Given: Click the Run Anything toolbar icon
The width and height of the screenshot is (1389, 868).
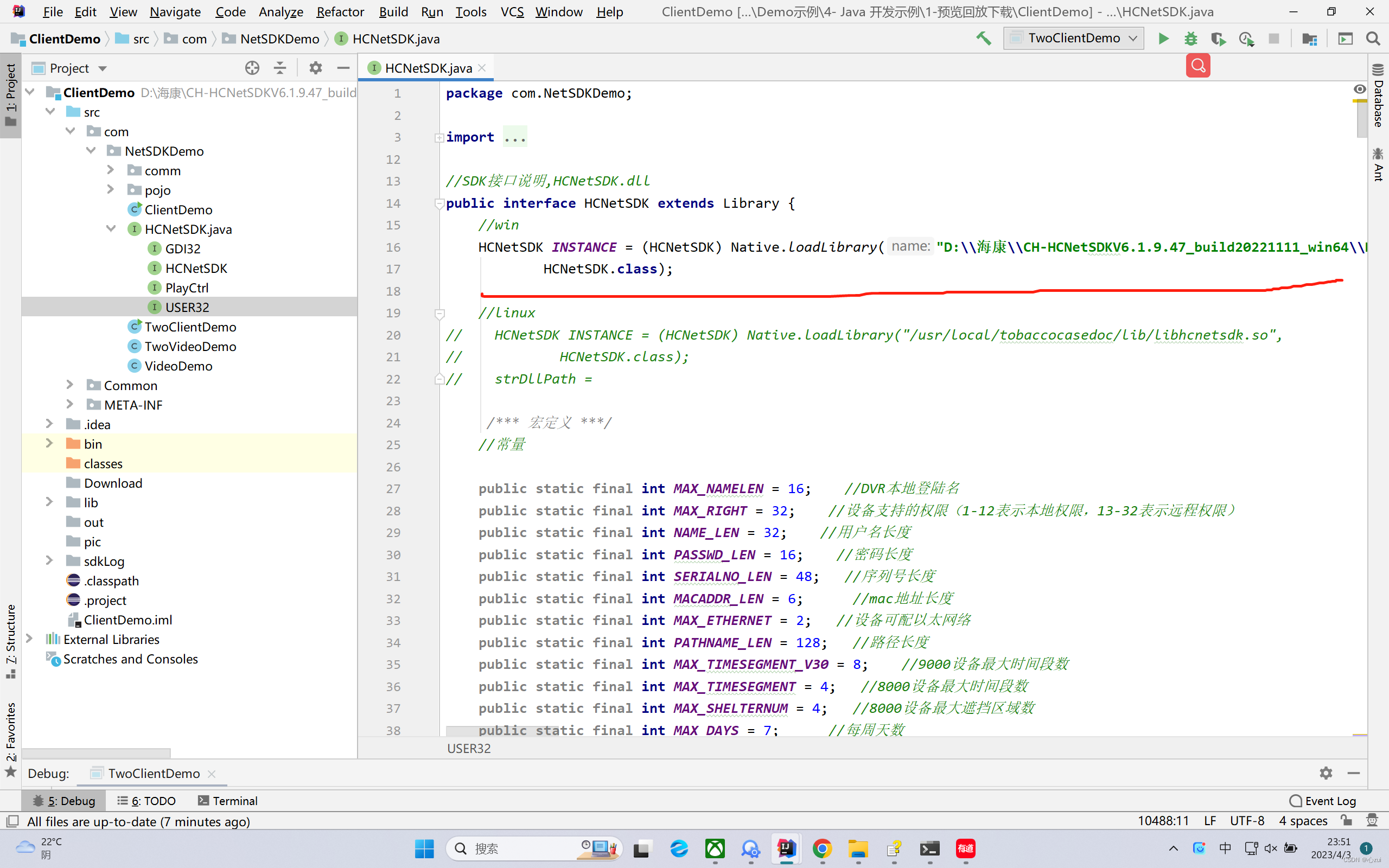Looking at the screenshot, I should [x=1345, y=39].
